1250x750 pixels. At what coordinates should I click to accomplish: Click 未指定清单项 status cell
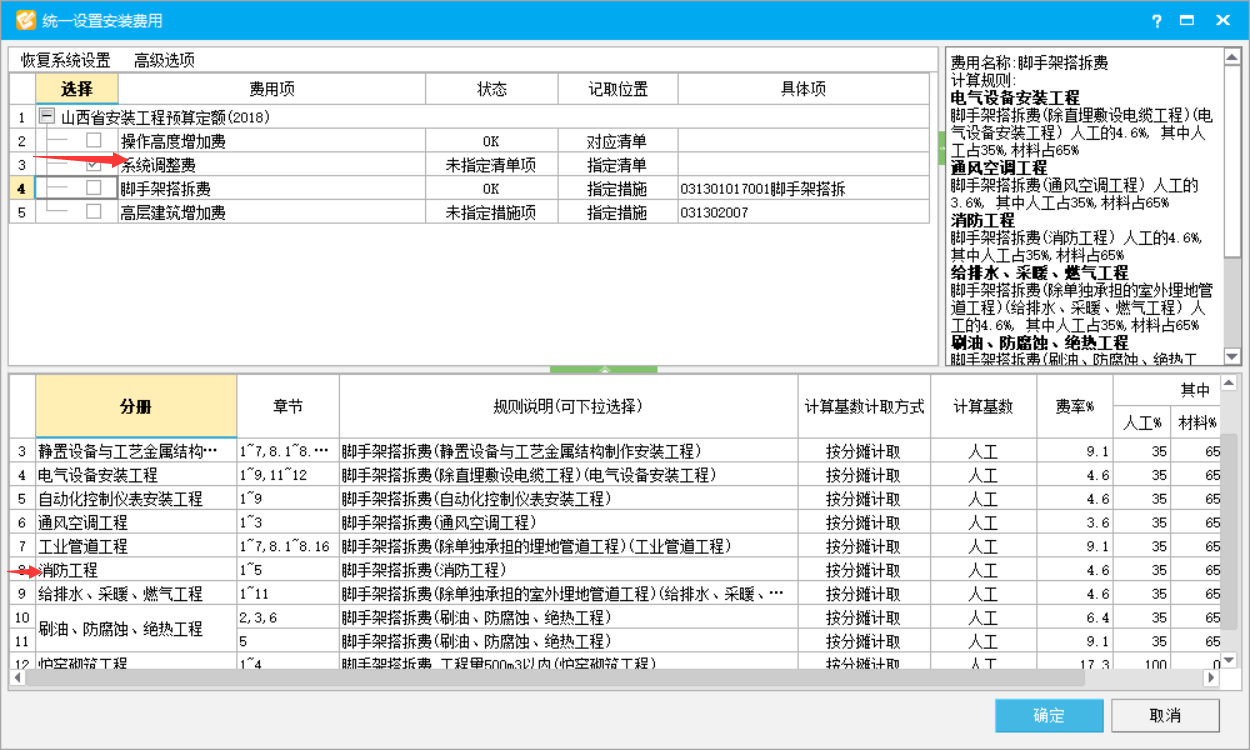(492, 165)
